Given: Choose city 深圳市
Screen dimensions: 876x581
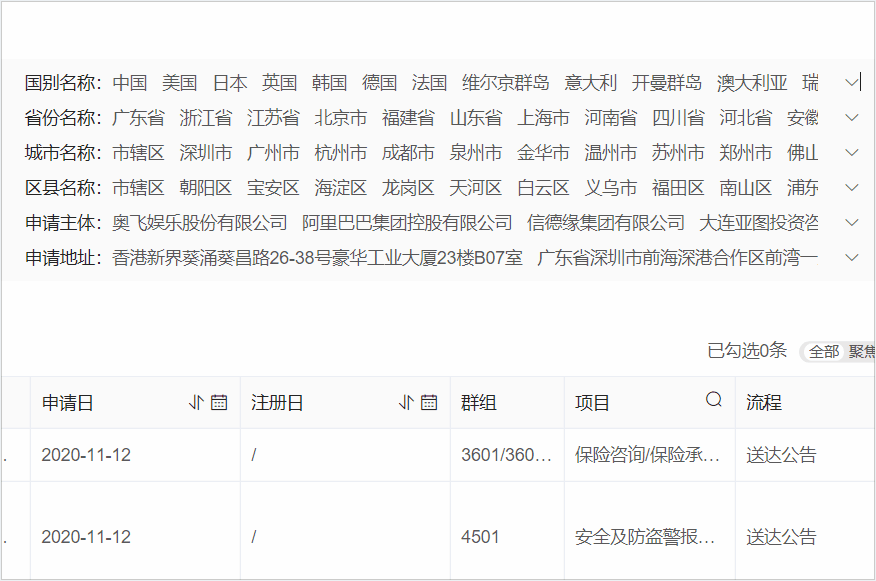Looking at the screenshot, I should 206,153.
